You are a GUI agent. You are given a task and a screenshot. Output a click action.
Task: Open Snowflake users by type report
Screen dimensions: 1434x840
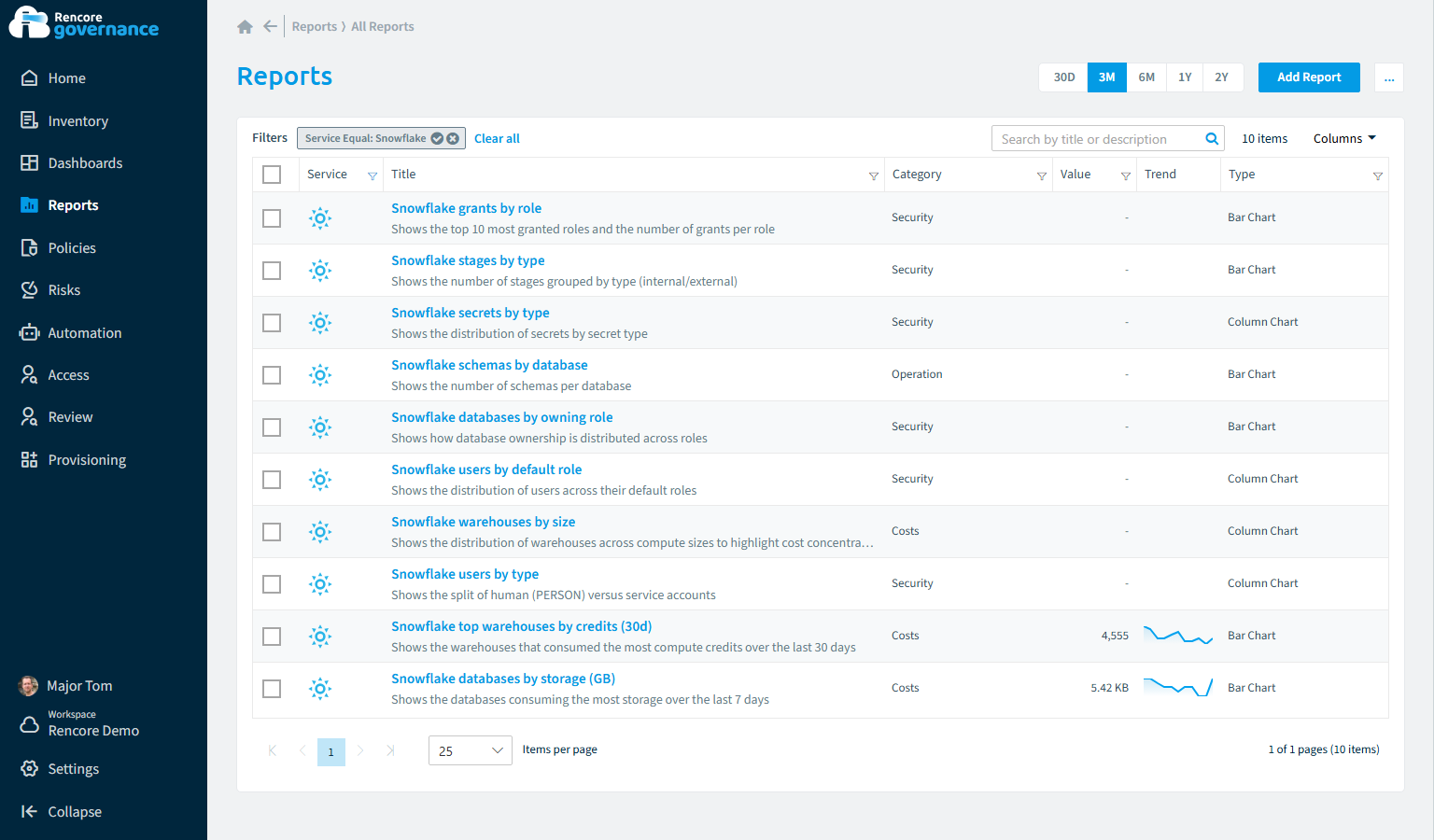[x=465, y=574]
